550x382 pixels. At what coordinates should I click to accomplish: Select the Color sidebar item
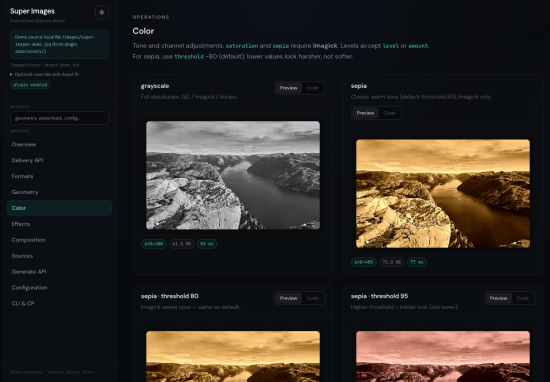pyautogui.click(x=59, y=208)
